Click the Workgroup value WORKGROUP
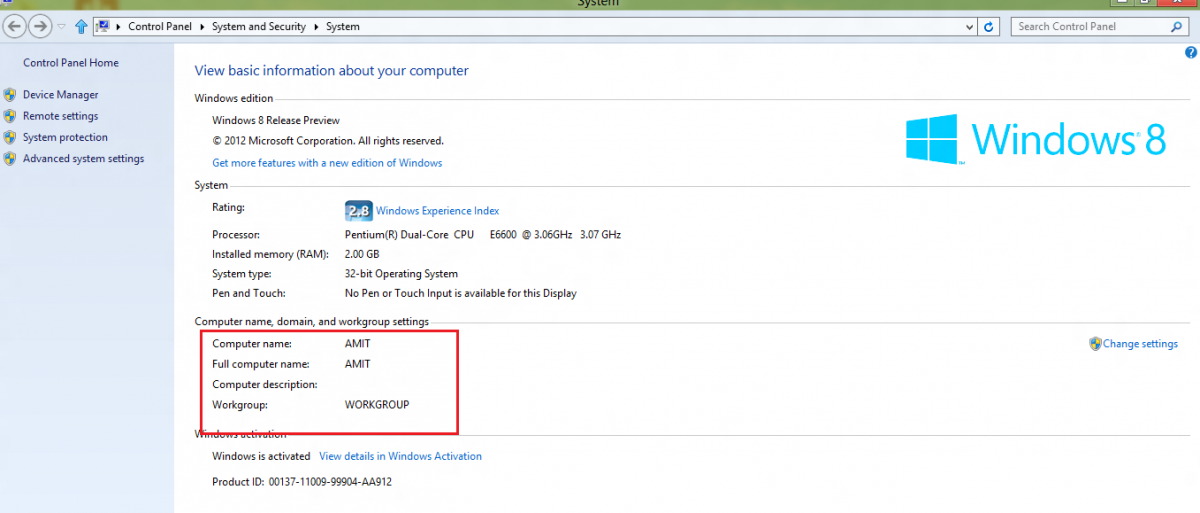The width and height of the screenshot is (1200, 513). pos(377,405)
